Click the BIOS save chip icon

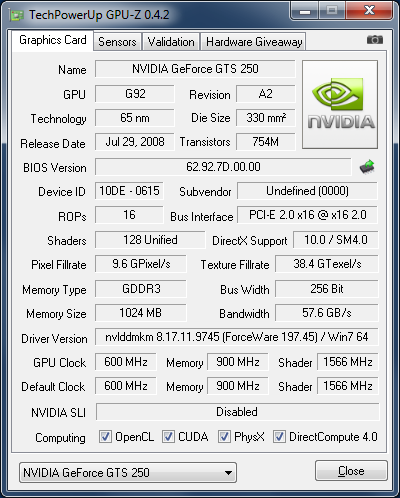click(367, 167)
